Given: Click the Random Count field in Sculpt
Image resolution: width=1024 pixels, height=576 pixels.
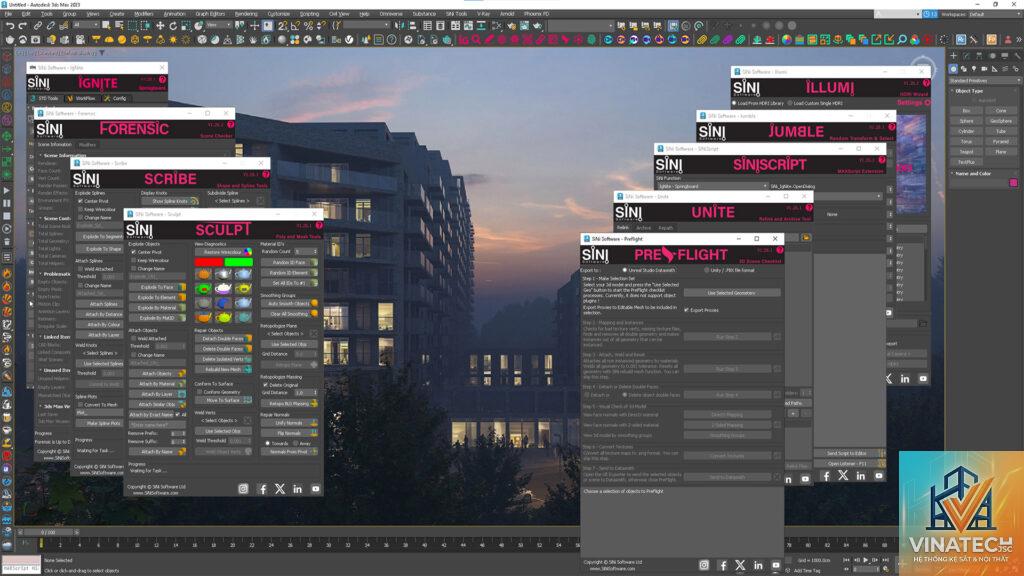Looking at the screenshot, I should click(x=306, y=251).
